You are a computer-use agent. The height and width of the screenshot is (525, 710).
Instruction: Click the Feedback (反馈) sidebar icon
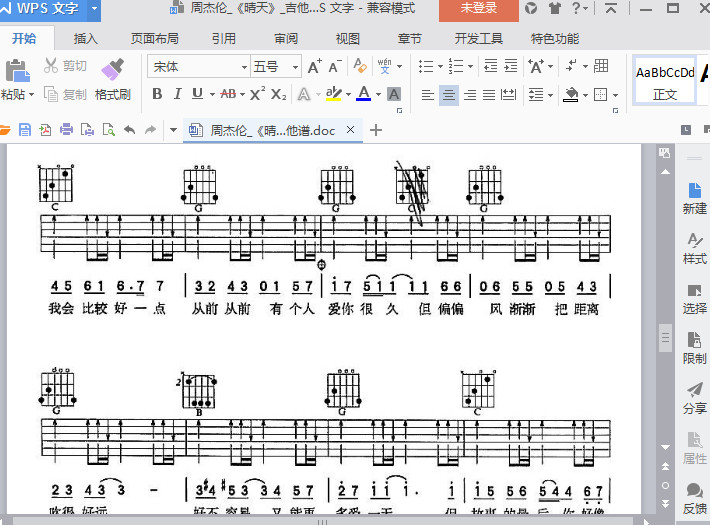pos(695,499)
